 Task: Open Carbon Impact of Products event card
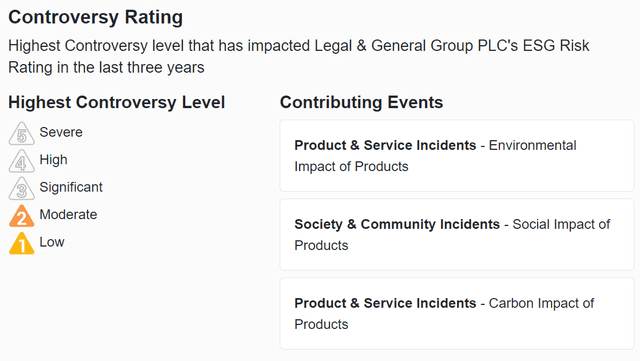pos(457,314)
